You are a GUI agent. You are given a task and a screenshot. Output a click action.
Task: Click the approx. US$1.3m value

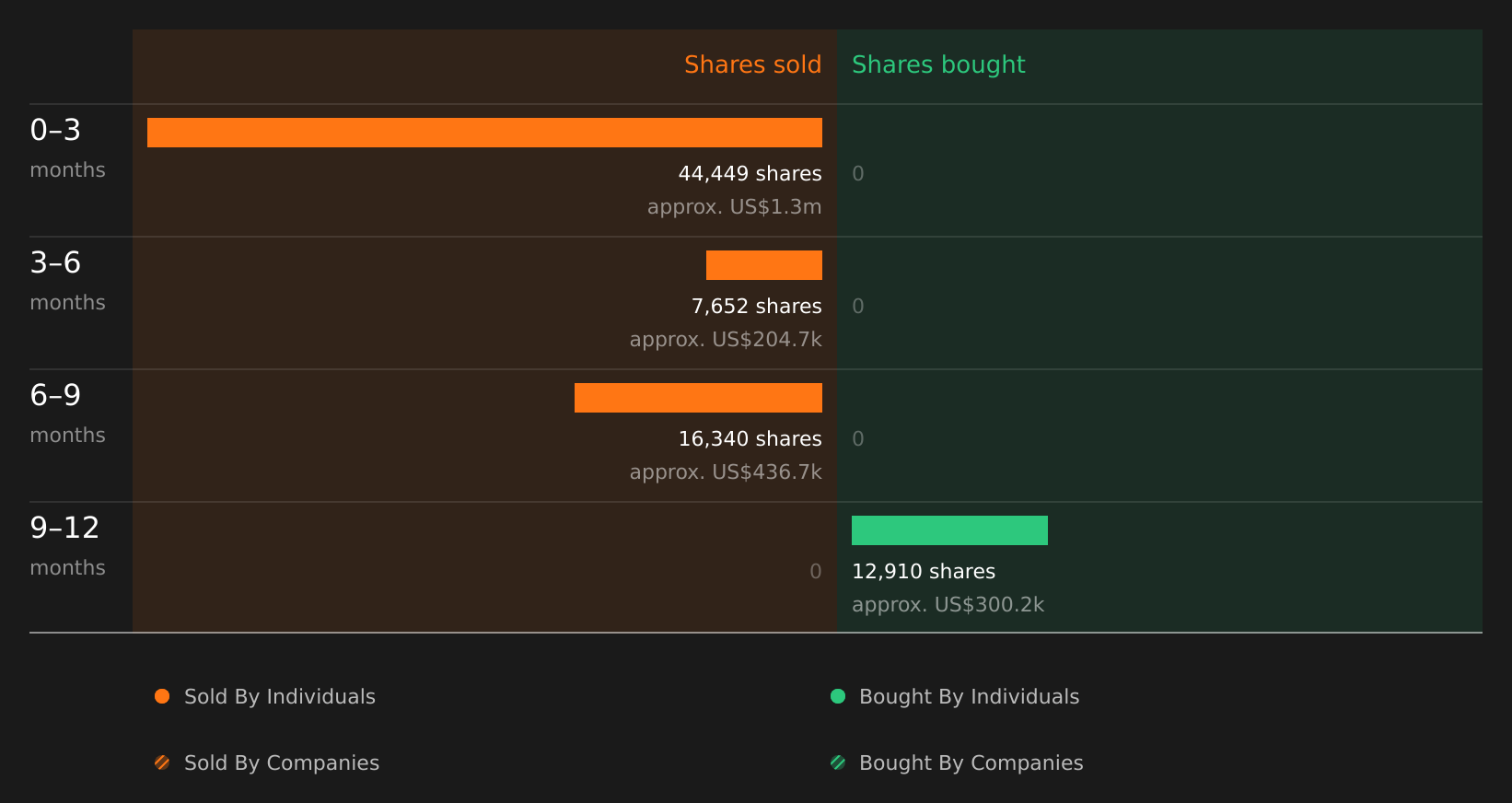click(734, 207)
